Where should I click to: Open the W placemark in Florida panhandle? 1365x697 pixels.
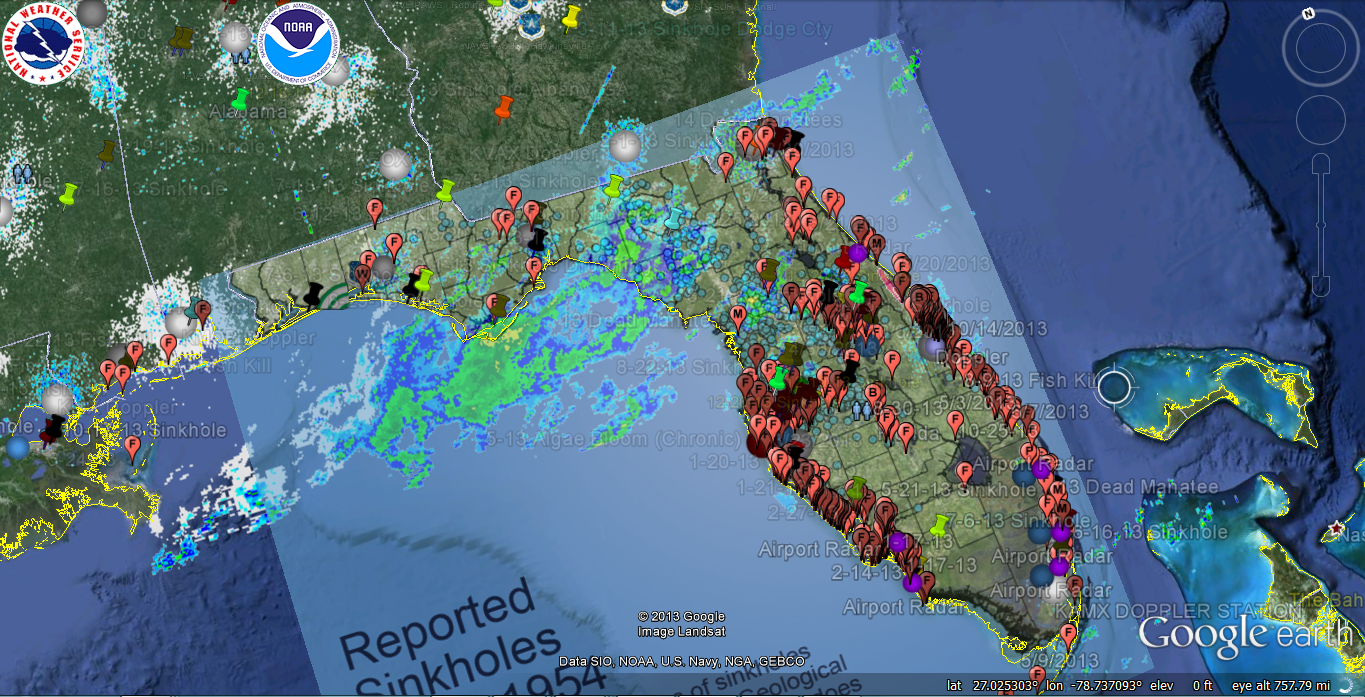click(363, 273)
